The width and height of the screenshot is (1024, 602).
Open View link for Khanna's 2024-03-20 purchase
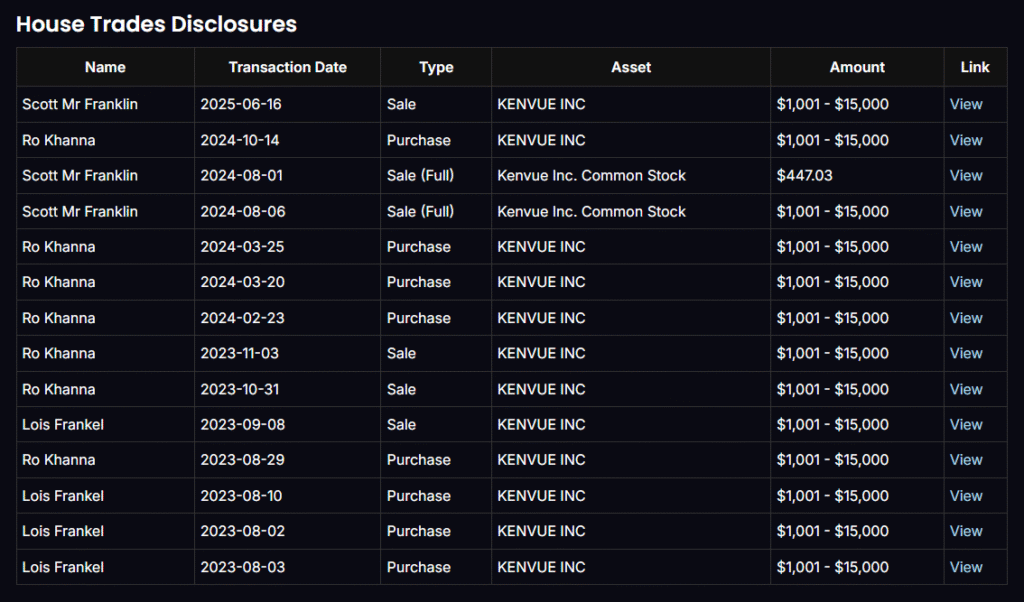pos(966,282)
